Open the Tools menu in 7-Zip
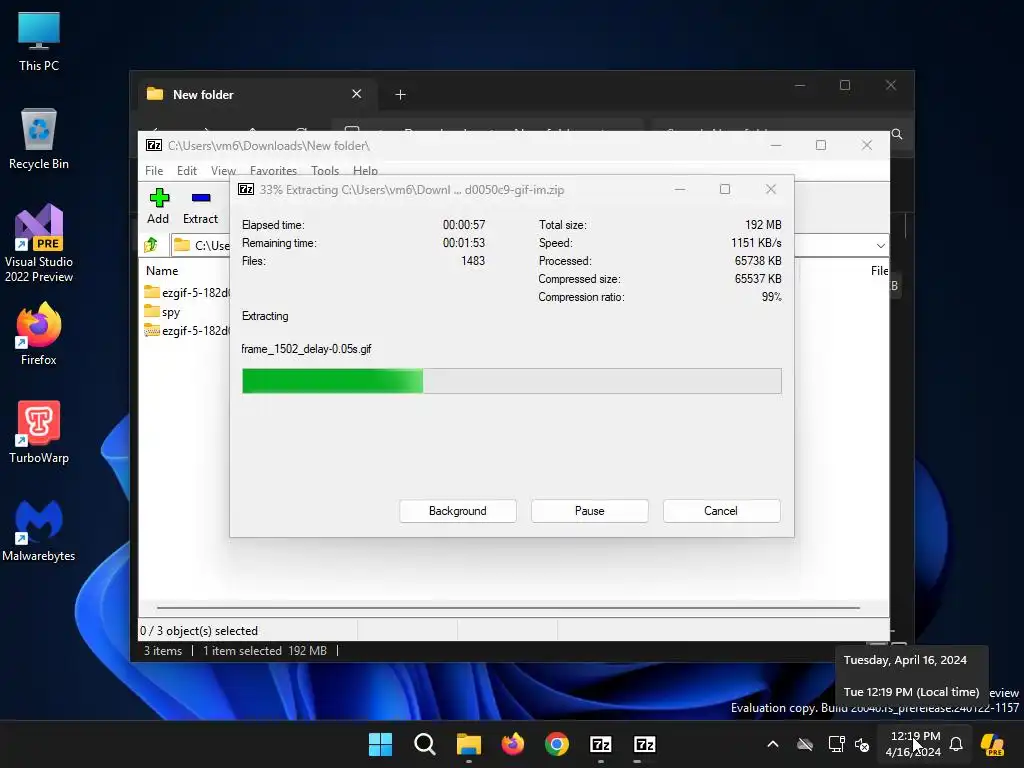Image resolution: width=1024 pixels, height=768 pixels. coord(325,170)
